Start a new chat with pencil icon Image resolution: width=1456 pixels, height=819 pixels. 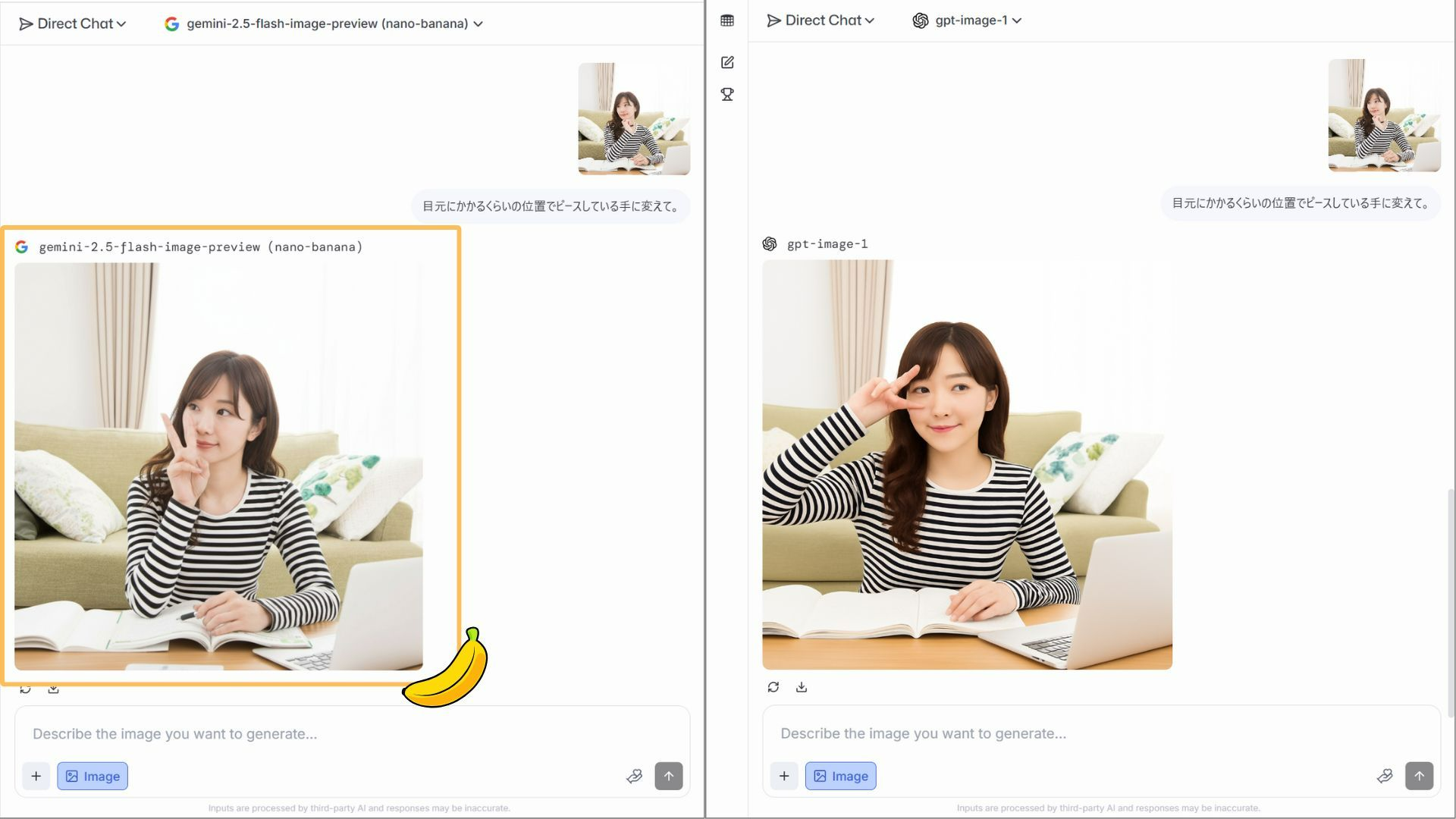[x=727, y=62]
